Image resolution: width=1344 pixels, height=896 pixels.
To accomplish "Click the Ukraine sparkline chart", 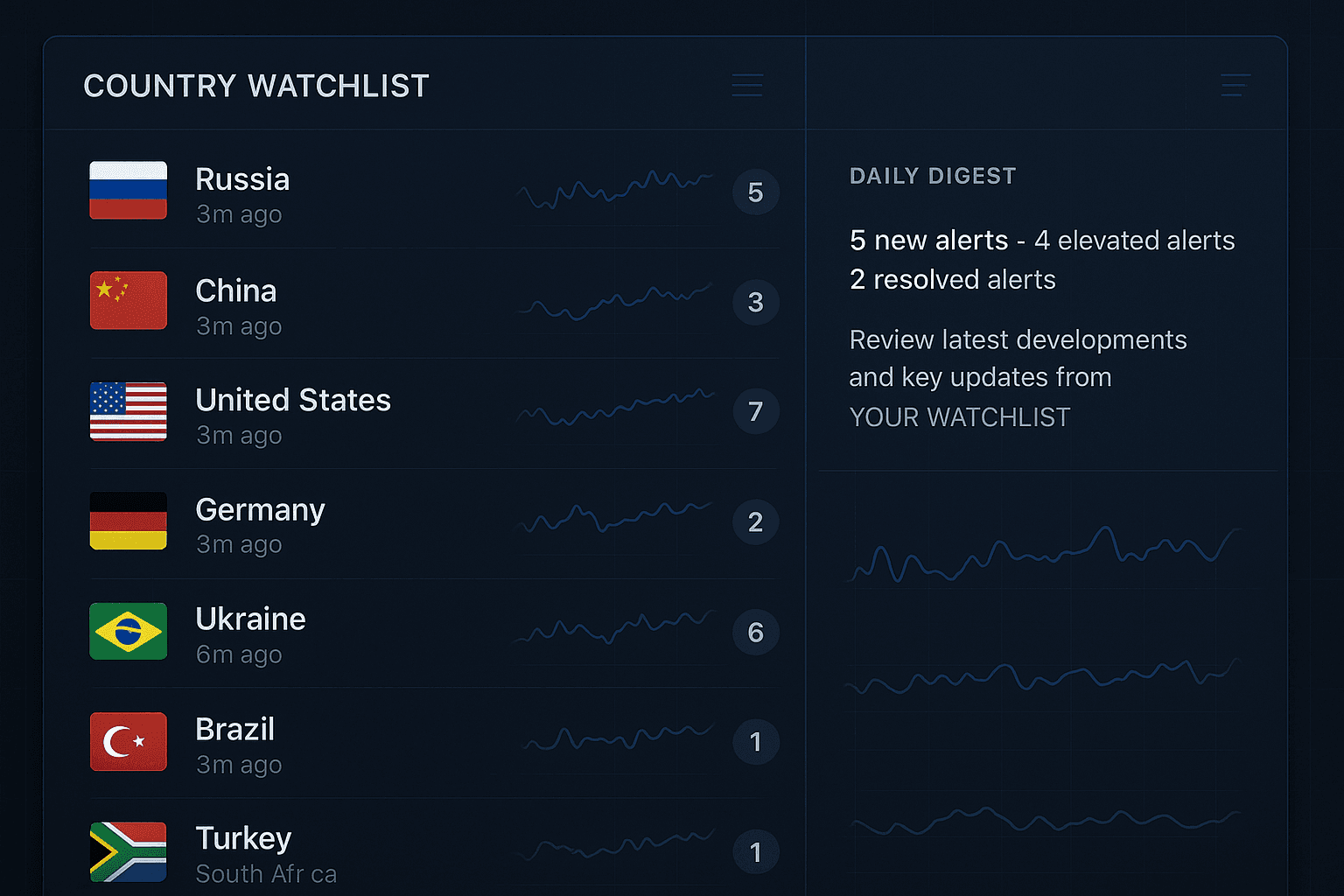I will coord(617,631).
